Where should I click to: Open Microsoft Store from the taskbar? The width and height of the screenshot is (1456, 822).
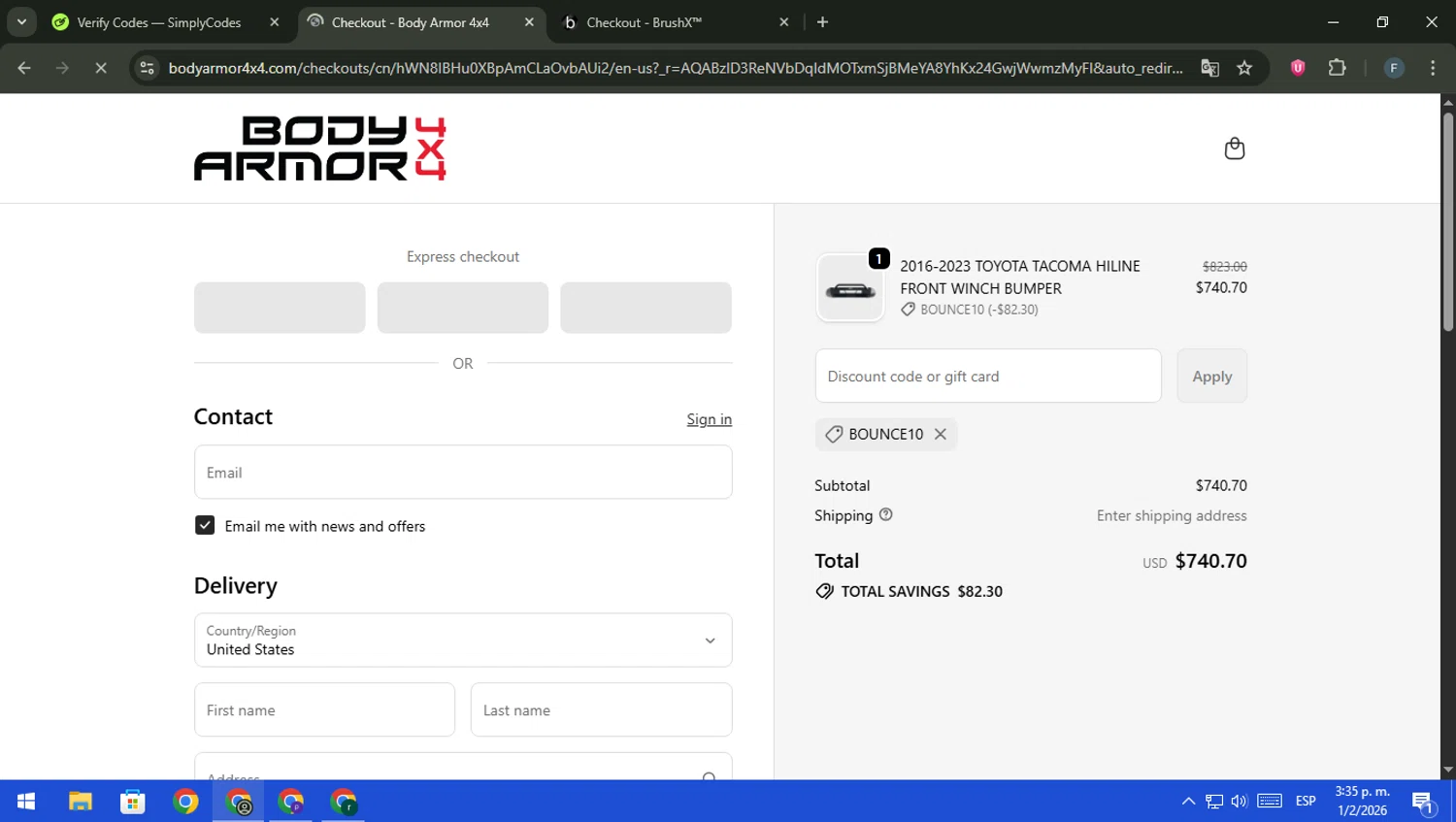tap(132, 802)
